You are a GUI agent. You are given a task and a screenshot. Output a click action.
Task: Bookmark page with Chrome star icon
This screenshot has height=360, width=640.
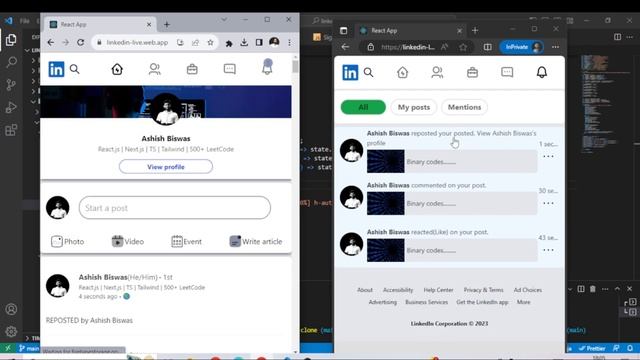tap(210, 42)
